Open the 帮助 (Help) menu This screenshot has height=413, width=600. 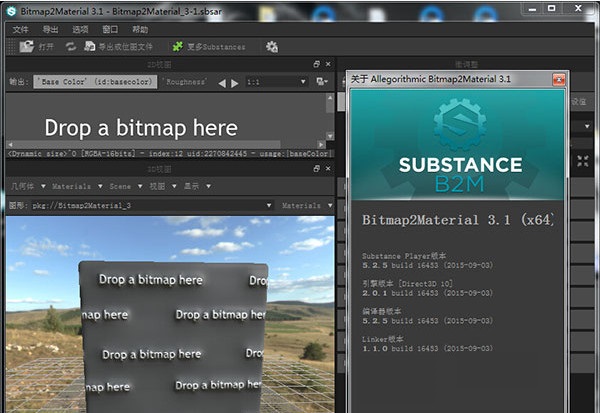pyautogui.click(x=140, y=30)
